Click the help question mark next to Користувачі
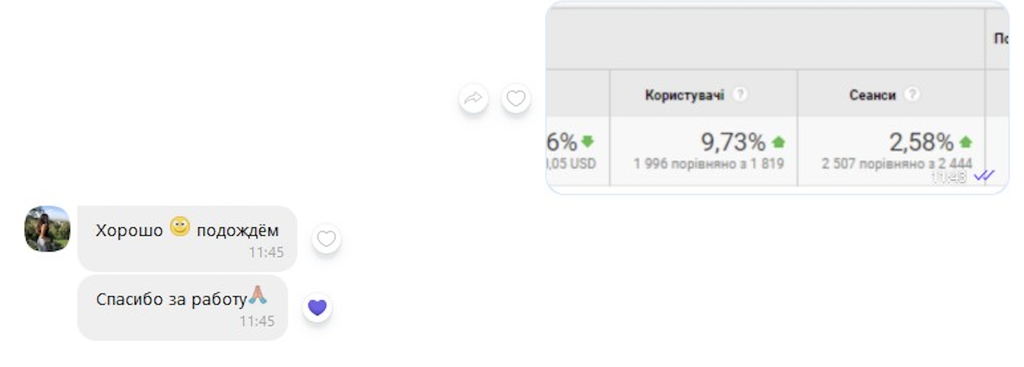Viewport: 1024px width, 367px height. [739, 95]
